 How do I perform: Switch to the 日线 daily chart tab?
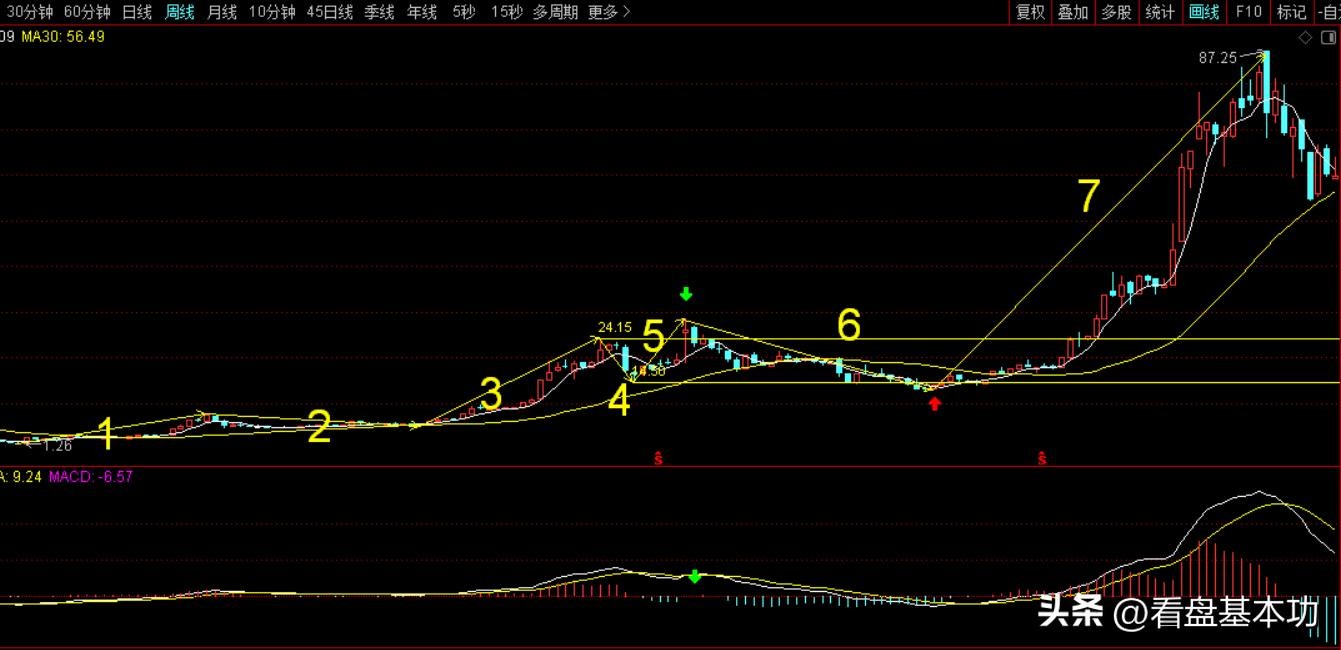coord(137,12)
